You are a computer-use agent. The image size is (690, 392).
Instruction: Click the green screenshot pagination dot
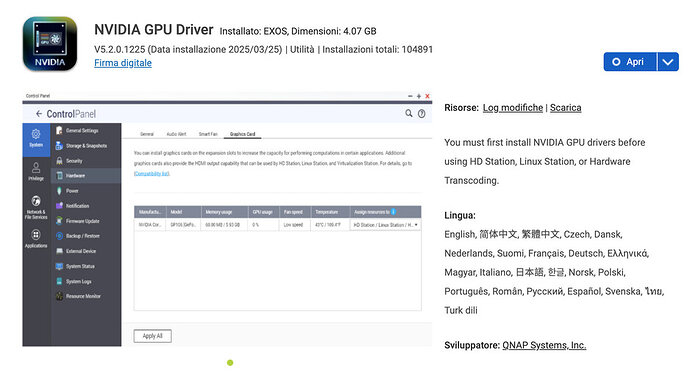(x=230, y=363)
